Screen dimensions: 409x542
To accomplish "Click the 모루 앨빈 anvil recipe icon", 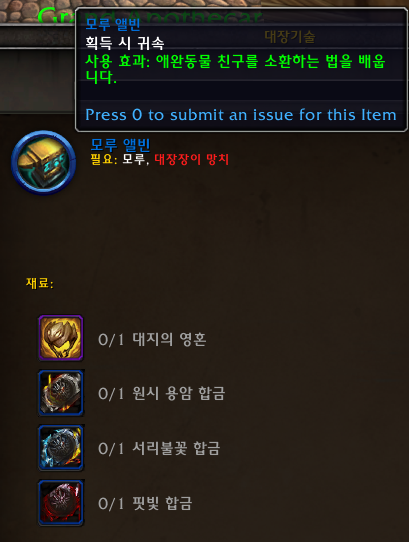I will click(43, 162).
